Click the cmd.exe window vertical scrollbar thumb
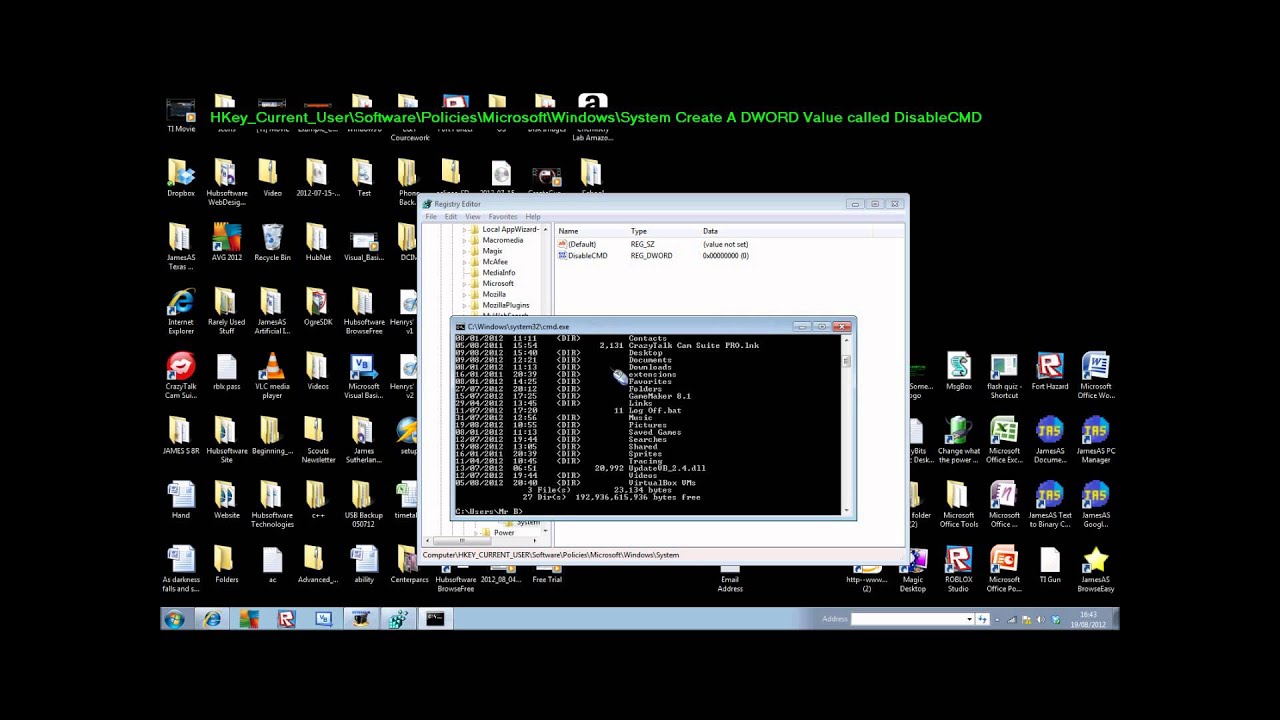1280x720 pixels. coord(846,362)
